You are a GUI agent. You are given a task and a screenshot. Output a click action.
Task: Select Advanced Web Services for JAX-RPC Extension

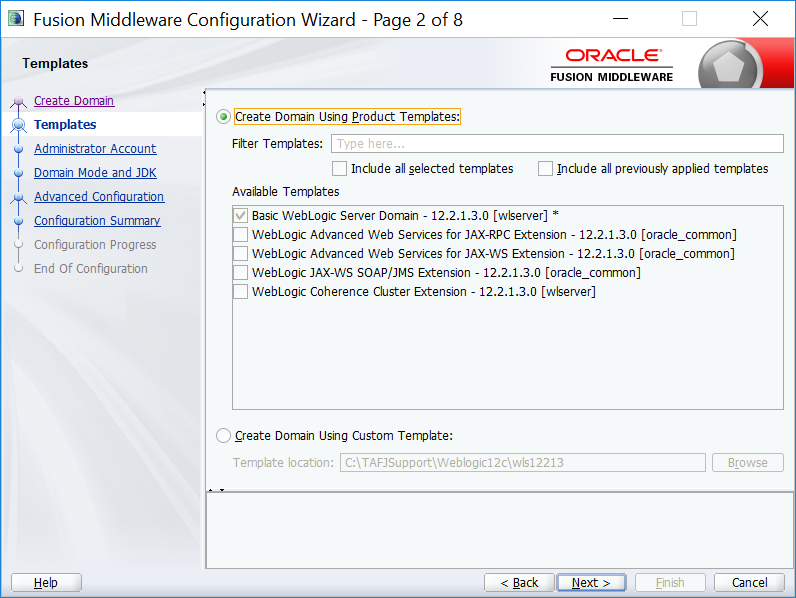coord(240,235)
